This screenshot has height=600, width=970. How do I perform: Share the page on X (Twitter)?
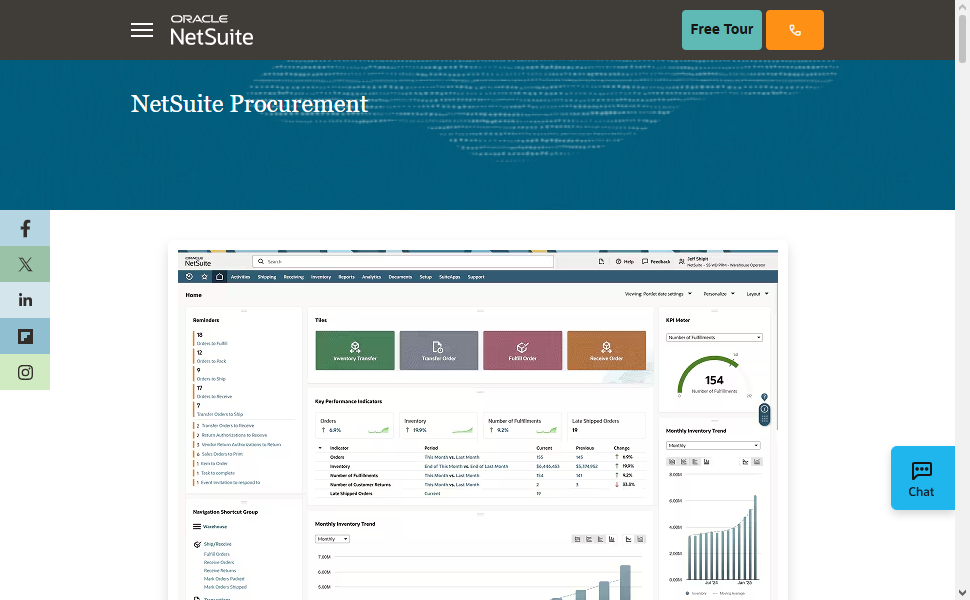tap(25, 264)
